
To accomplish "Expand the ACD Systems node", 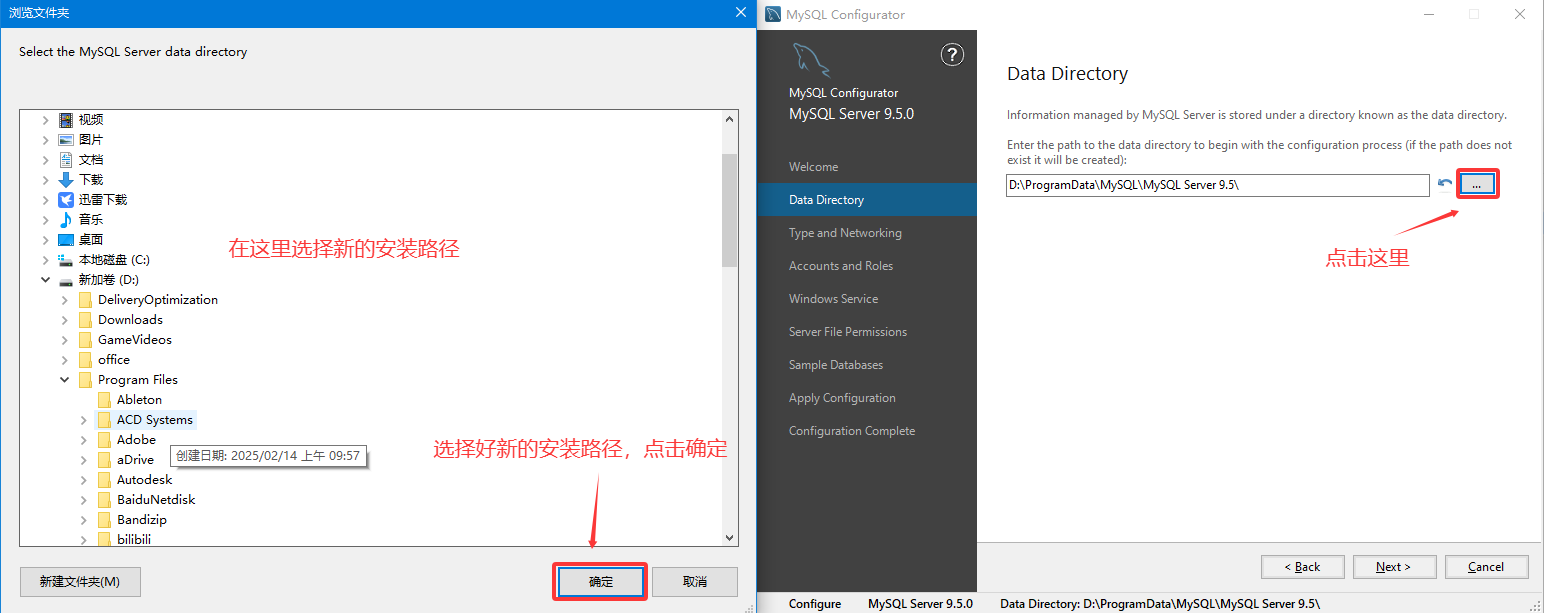I will pyautogui.click(x=84, y=420).
